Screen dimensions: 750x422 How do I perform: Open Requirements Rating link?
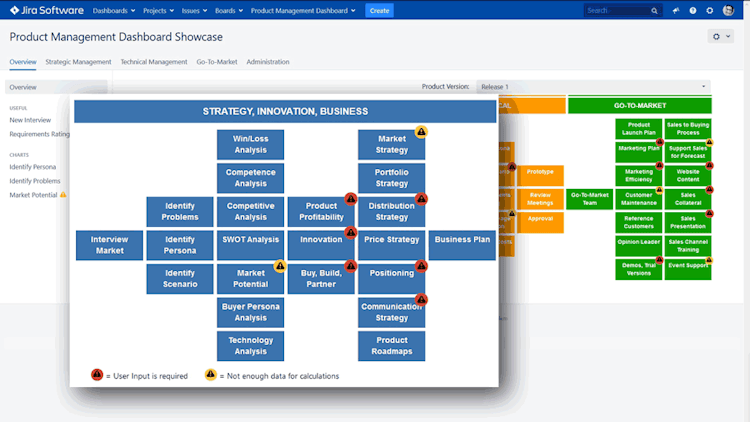coord(39,134)
